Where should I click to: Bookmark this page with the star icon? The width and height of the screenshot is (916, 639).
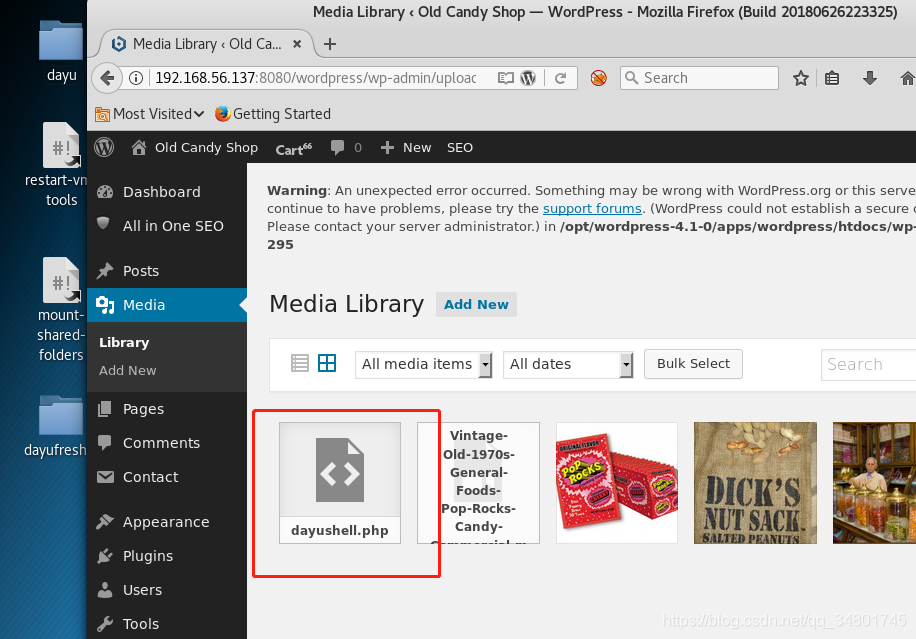point(801,78)
